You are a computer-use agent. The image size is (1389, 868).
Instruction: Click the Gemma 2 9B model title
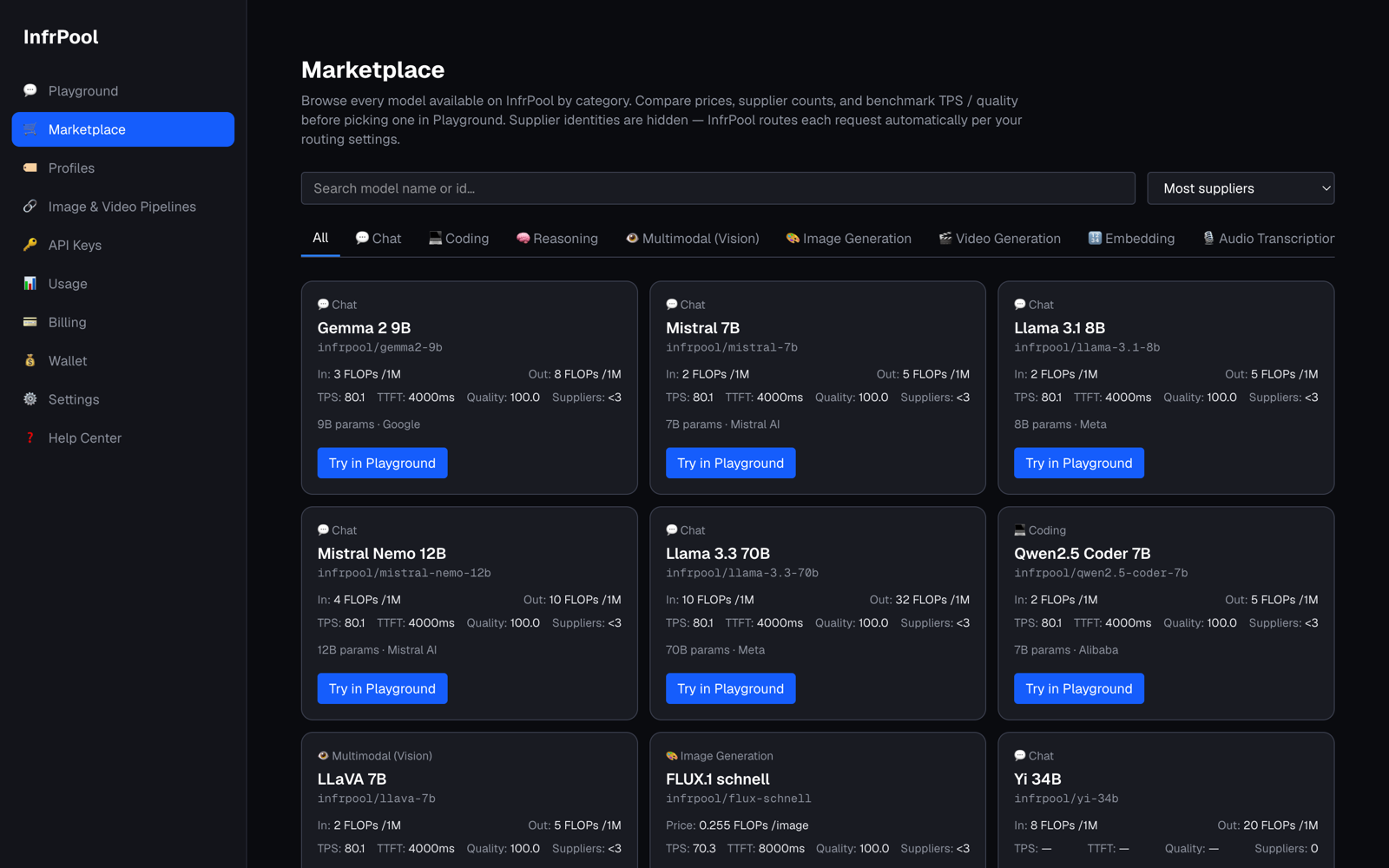364,328
